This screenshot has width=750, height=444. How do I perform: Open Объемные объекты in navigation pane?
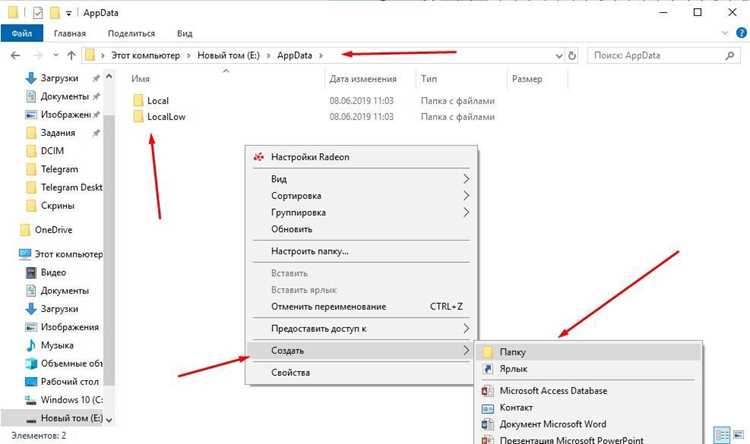(71, 363)
